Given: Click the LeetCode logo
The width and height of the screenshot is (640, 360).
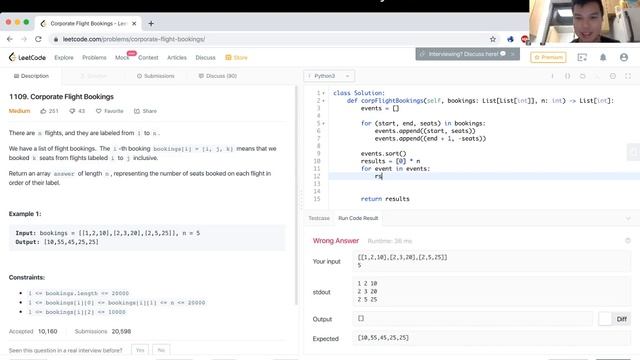Looking at the screenshot, I should click(x=27, y=58).
